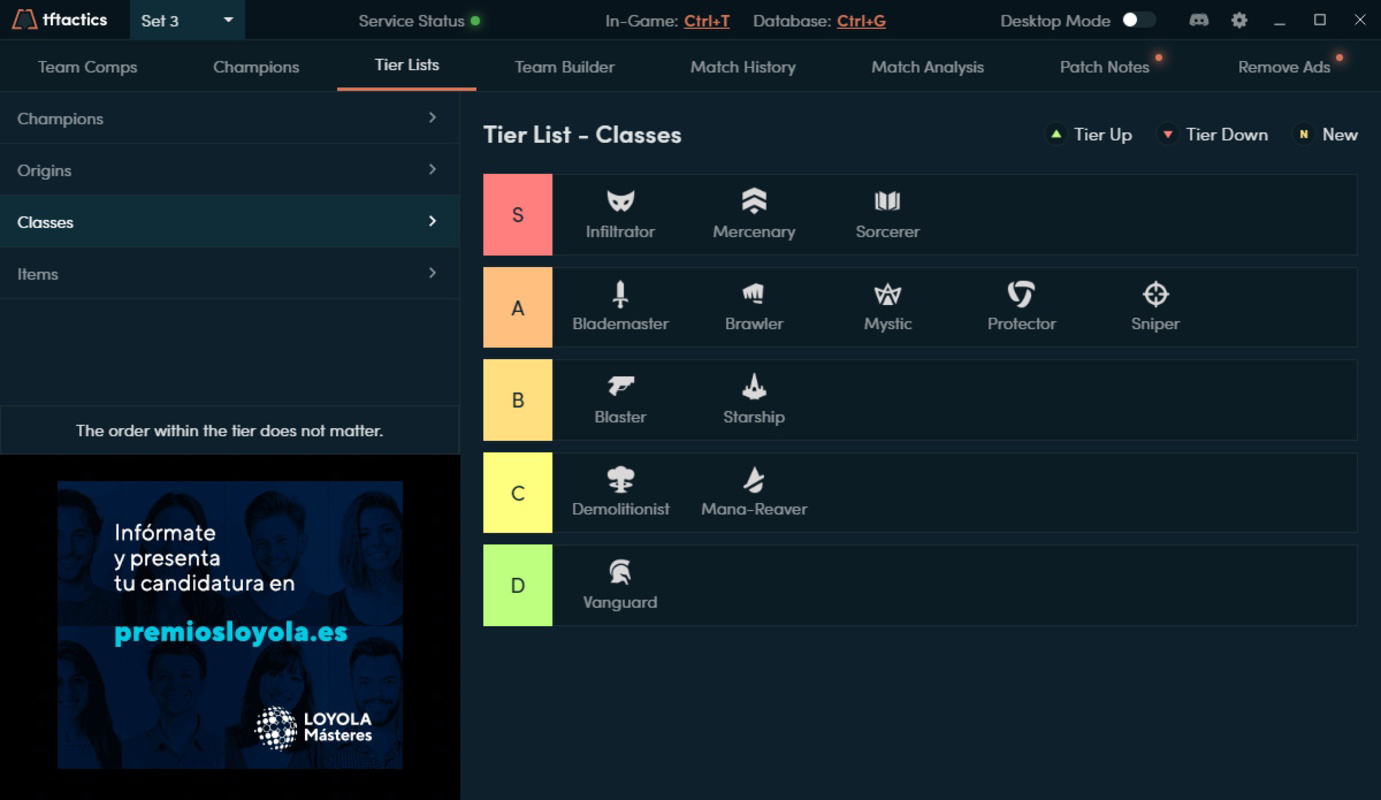Select the Tier Lists tab
The image size is (1381, 800).
click(x=407, y=65)
